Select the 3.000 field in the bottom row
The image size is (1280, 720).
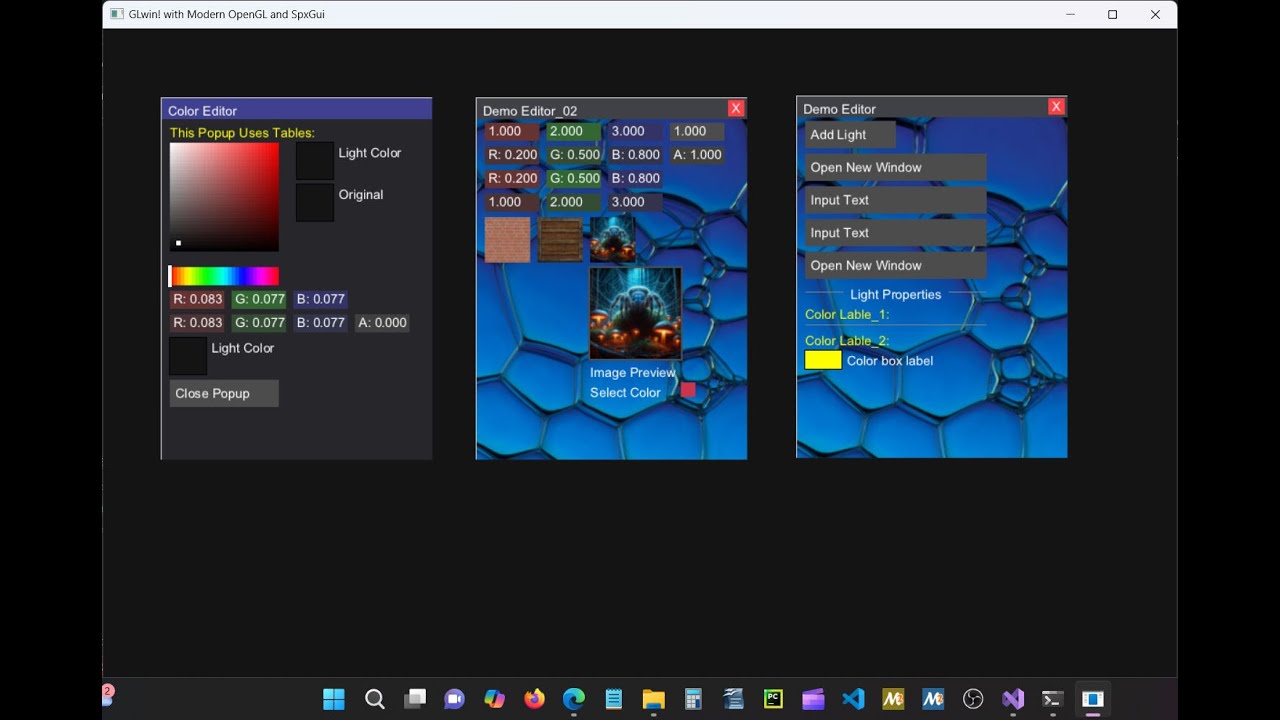point(635,201)
